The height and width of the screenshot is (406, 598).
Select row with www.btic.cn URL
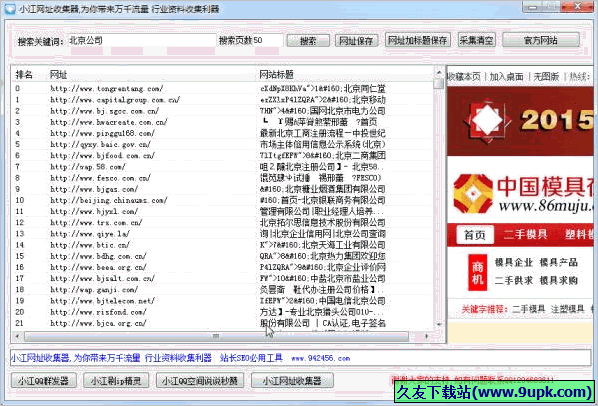(223, 245)
